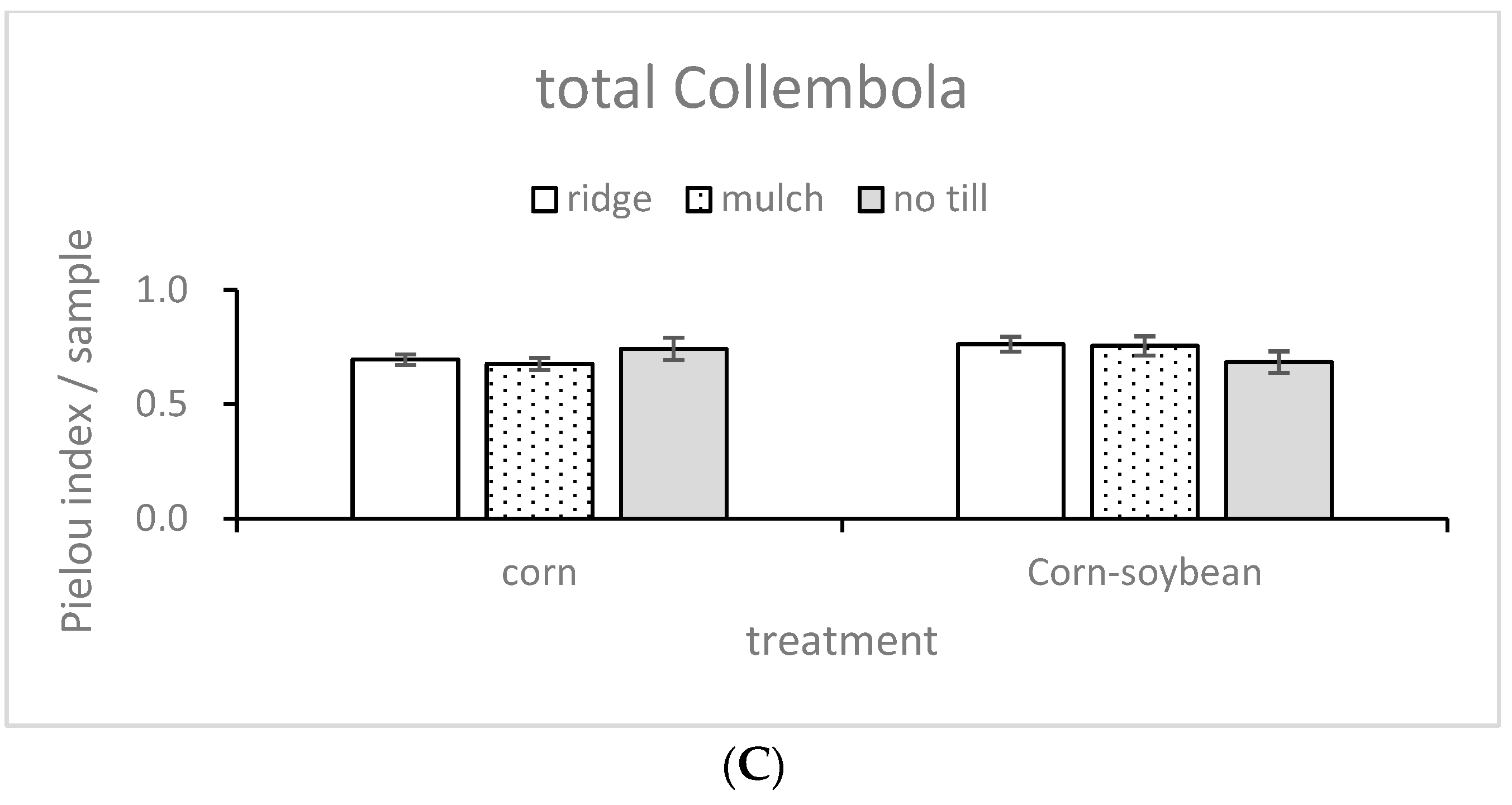Select the chart title total Collembola
Image resolution: width=1512 pixels, height=805 pixels.
point(752,89)
